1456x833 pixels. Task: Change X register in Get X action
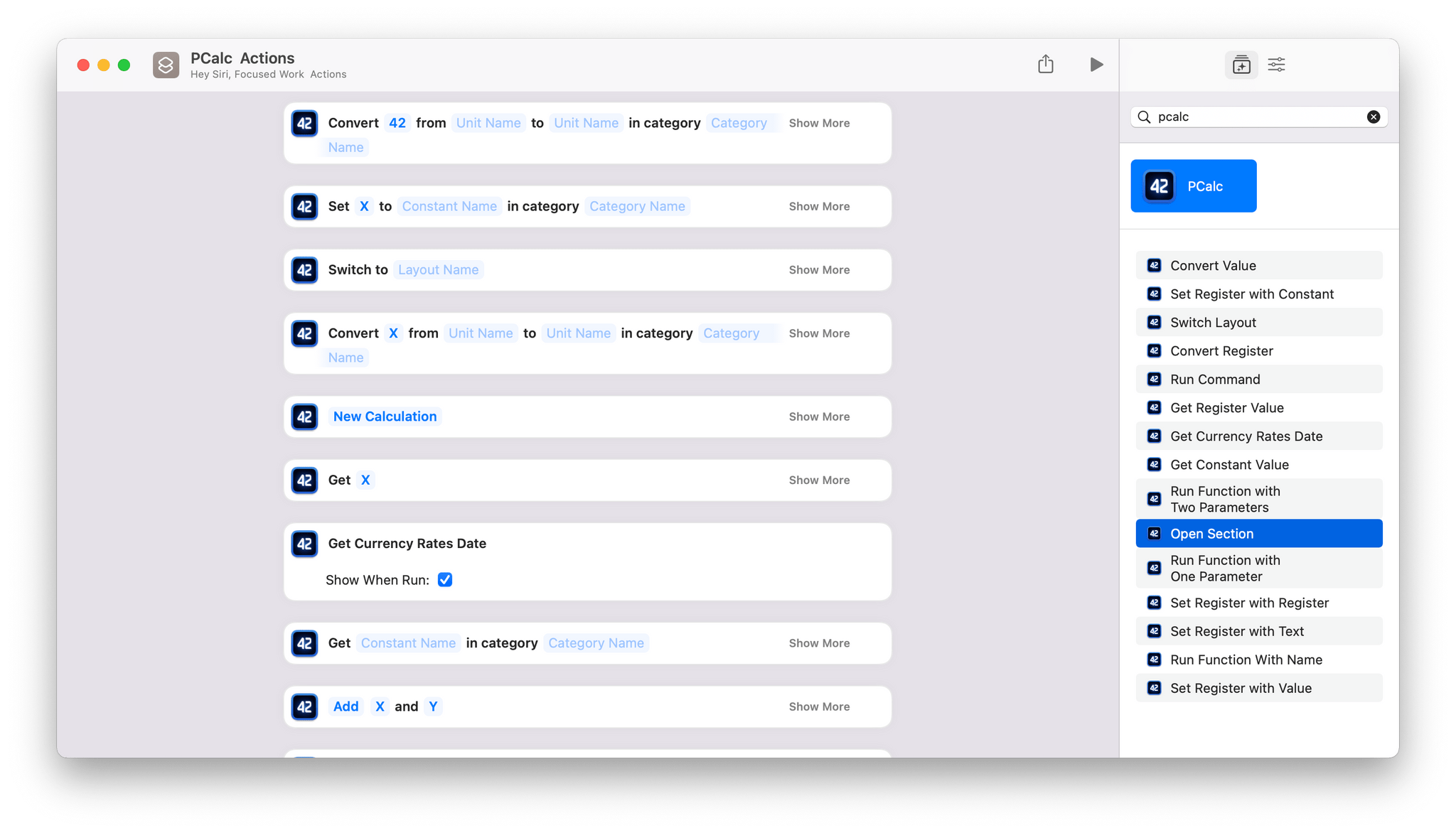[x=365, y=480]
